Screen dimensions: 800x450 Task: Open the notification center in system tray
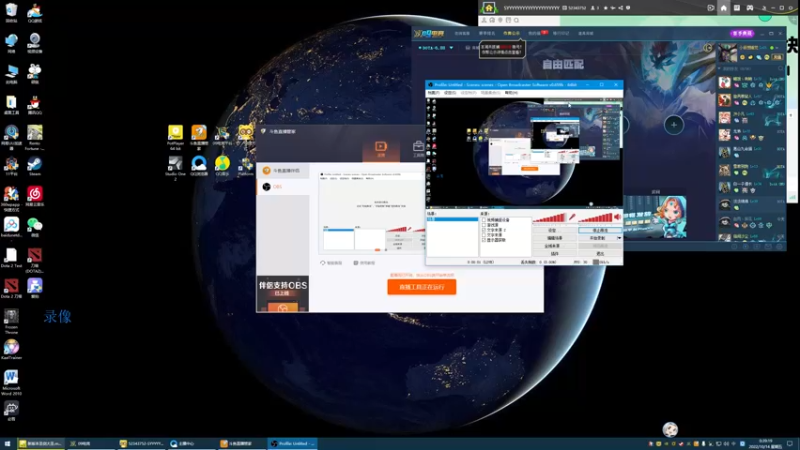(790, 443)
